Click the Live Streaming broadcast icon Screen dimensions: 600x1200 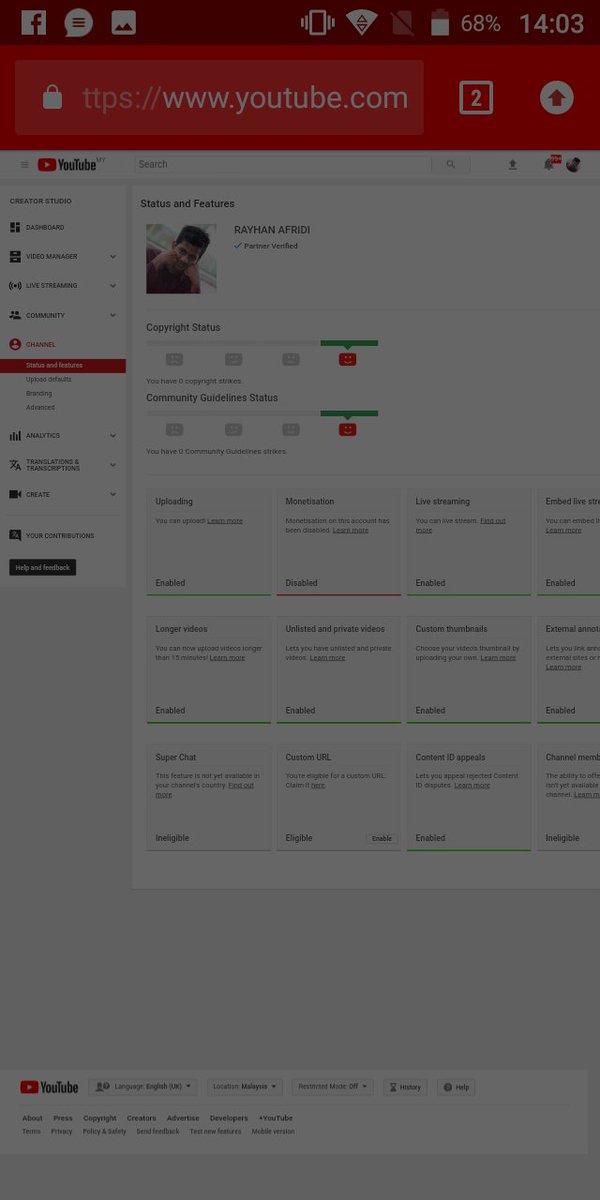pyautogui.click(x=15, y=286)
